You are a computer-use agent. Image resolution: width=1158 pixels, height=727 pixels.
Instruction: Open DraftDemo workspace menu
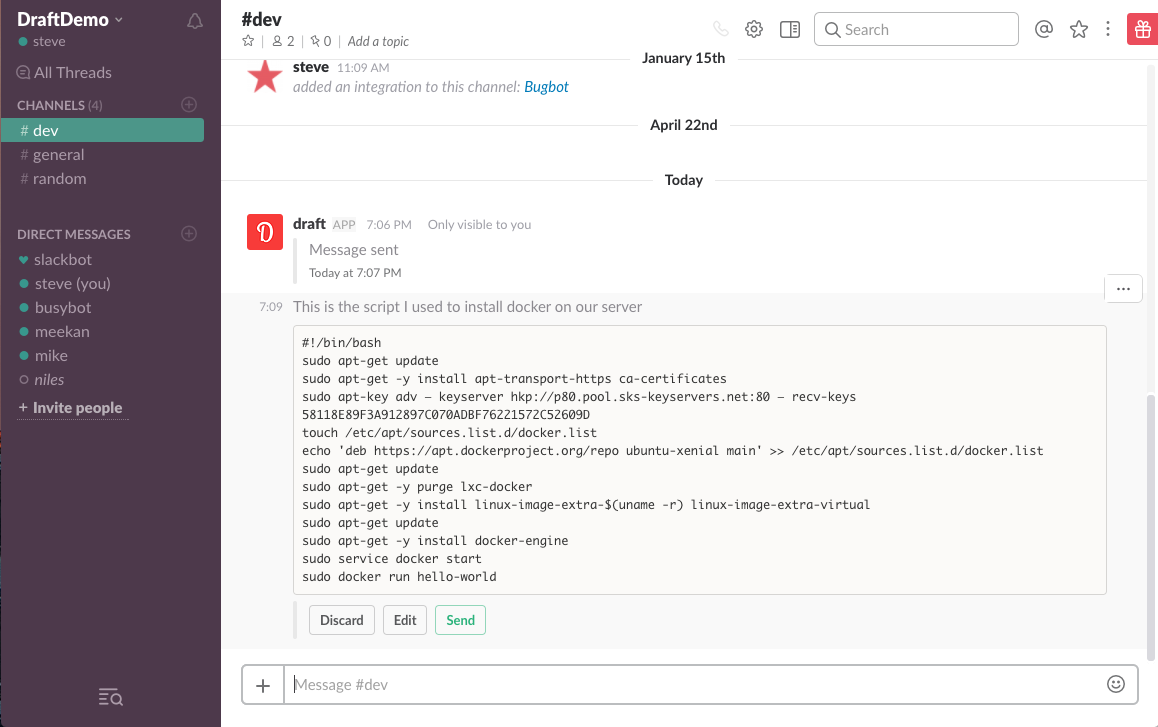pyautogui.click(x=69, y=19)
